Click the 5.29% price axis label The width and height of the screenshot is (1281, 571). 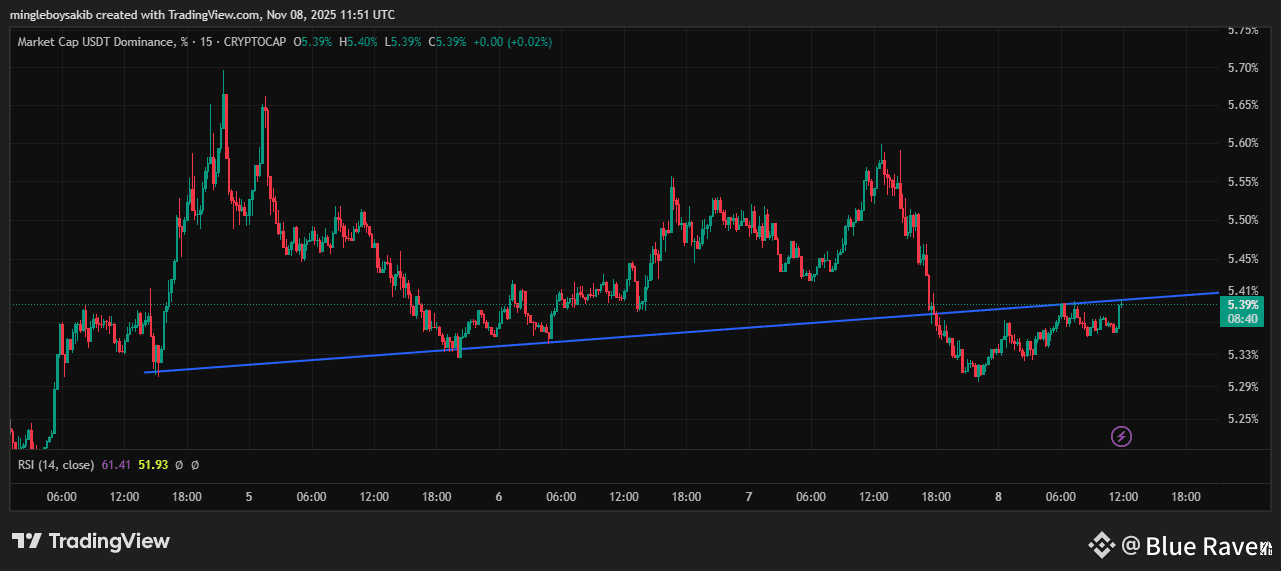point(1242,387)
